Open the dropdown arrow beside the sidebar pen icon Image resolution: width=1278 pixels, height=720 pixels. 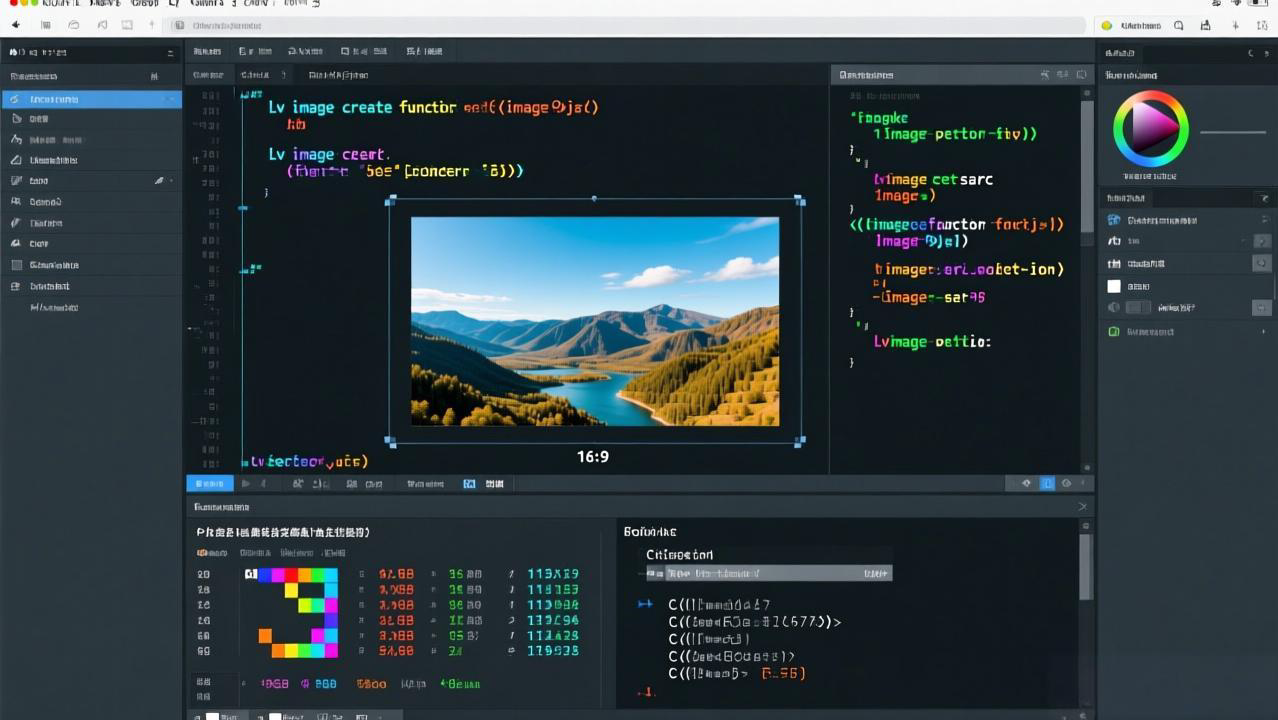172,181
